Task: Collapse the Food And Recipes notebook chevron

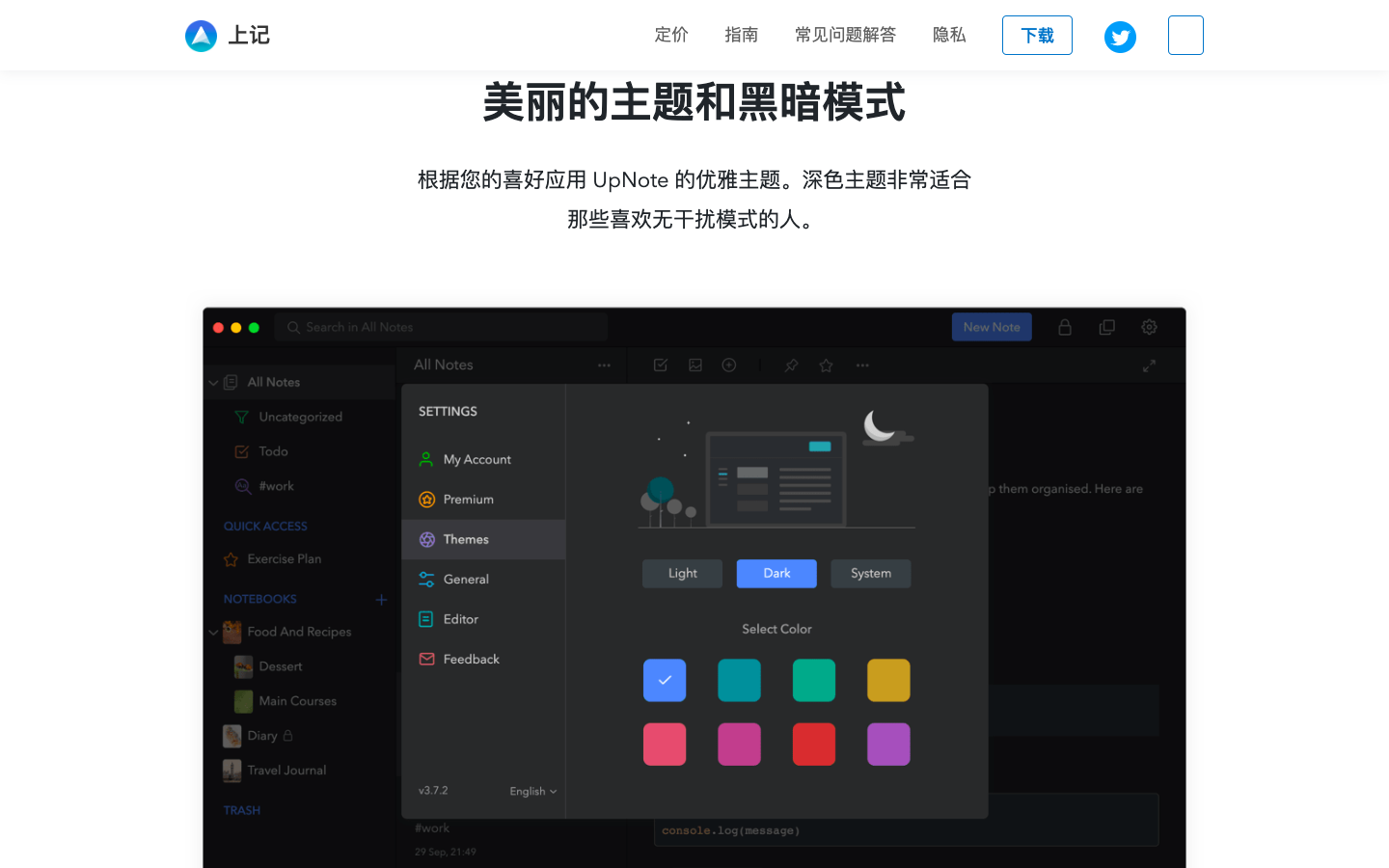Action: click(x=213, y=633)
